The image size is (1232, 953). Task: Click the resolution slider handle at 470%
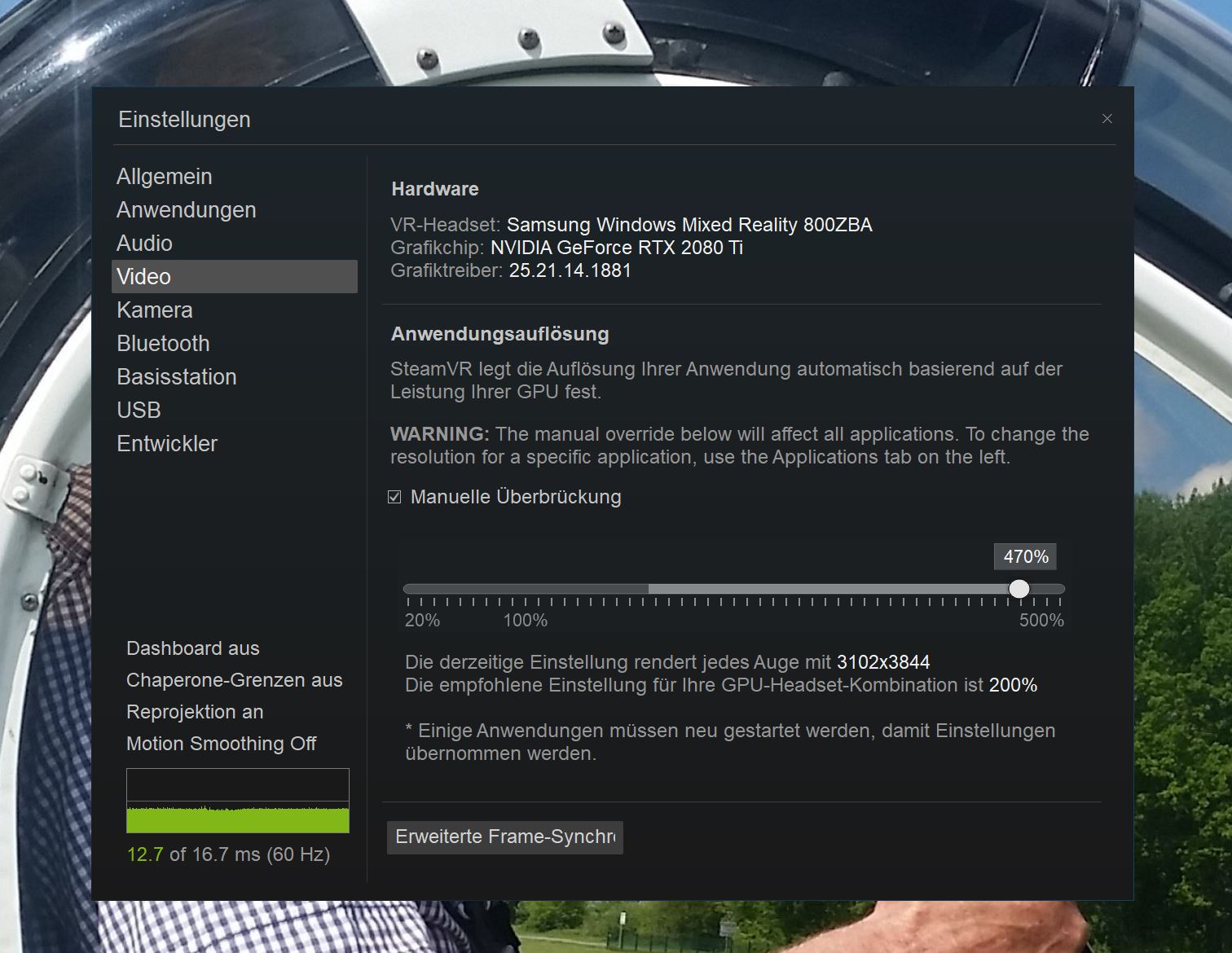tap(1019, 589)
